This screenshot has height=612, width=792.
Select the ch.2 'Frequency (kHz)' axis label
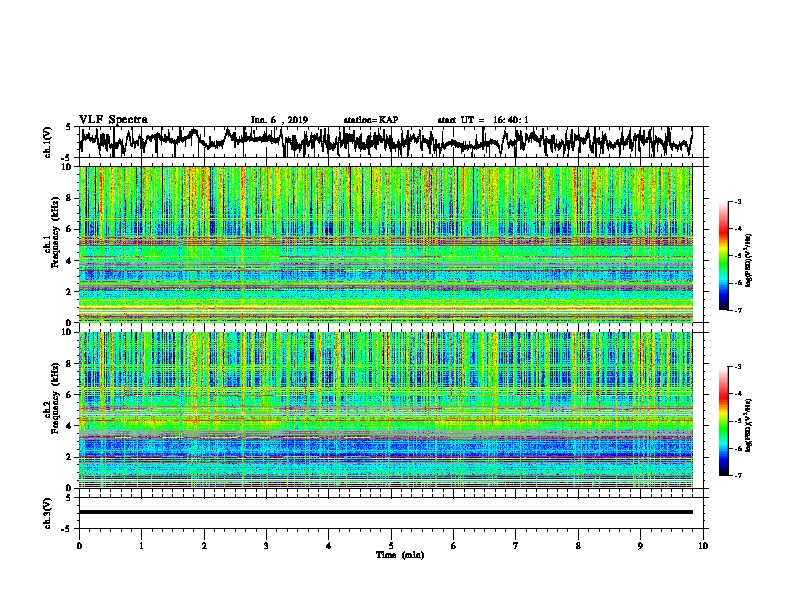[55, 398]
